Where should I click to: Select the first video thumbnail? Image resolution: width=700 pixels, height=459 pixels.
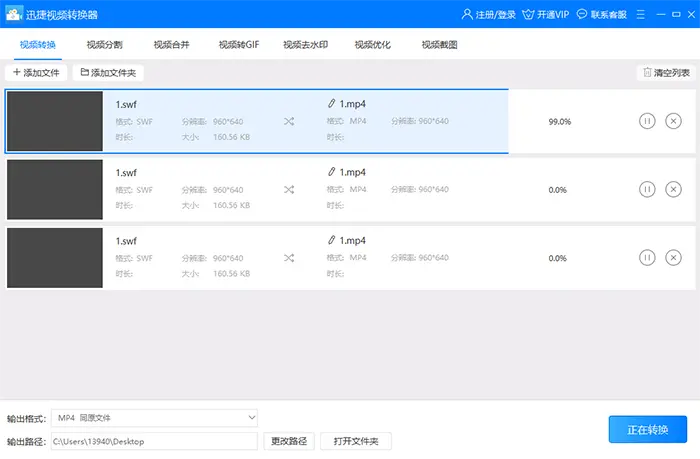[x=55, y=121]
